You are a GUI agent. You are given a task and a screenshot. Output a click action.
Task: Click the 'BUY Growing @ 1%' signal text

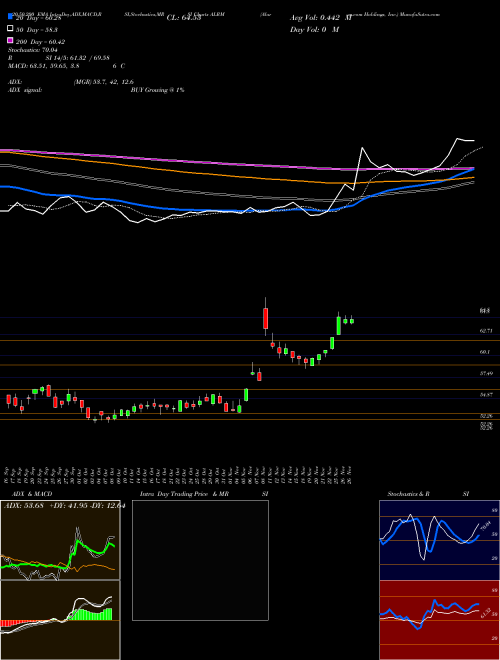coord(157,90)
